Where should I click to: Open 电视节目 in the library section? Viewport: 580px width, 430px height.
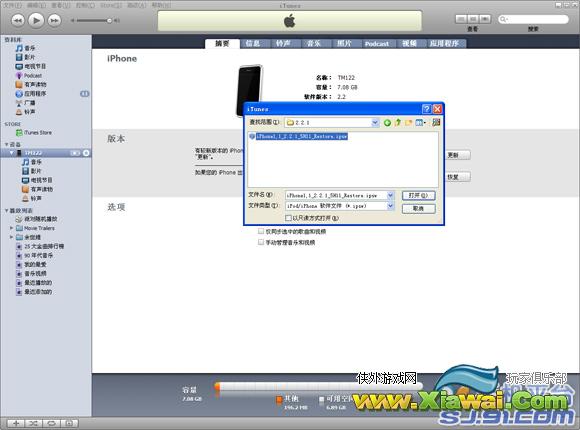point(31,66)
